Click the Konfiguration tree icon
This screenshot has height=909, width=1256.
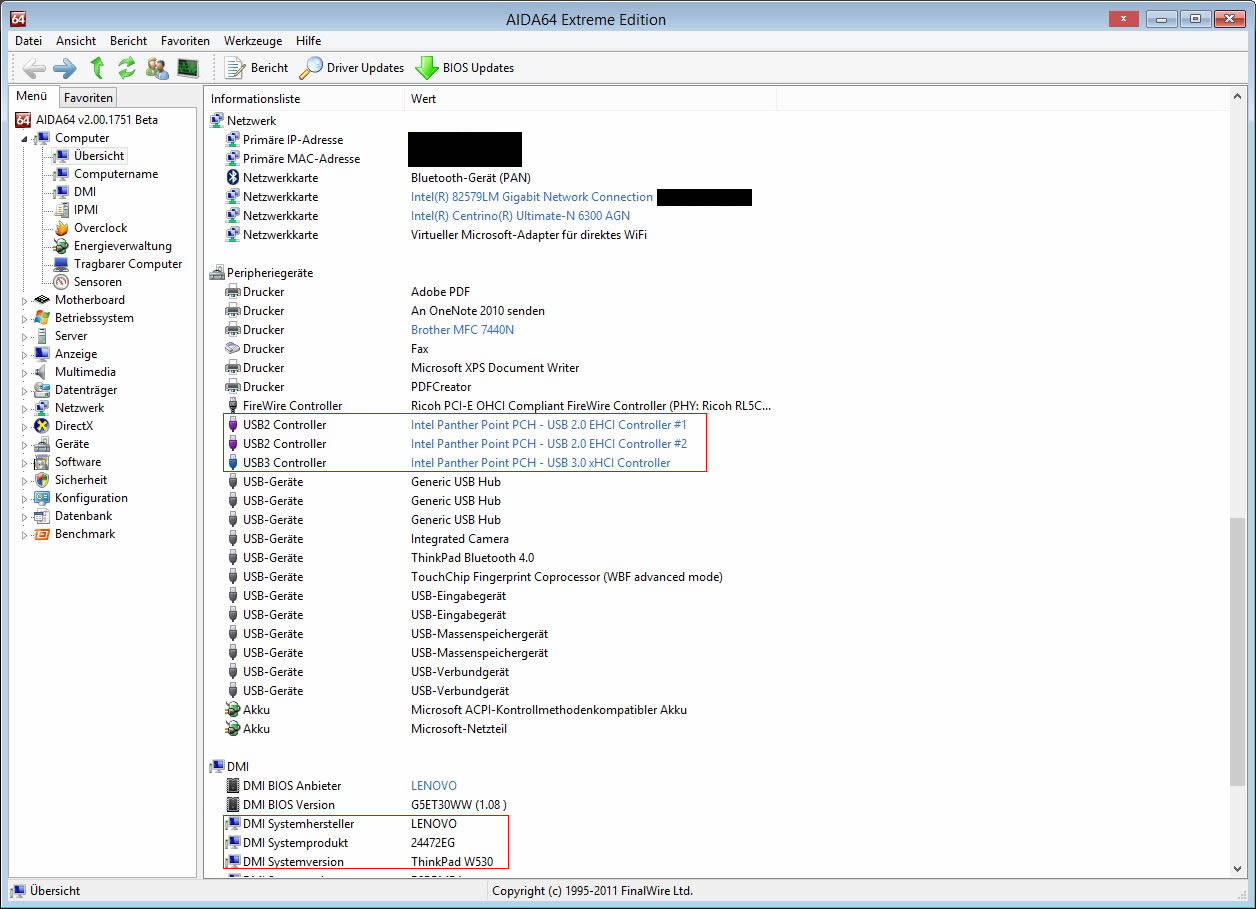coord(42,498)
